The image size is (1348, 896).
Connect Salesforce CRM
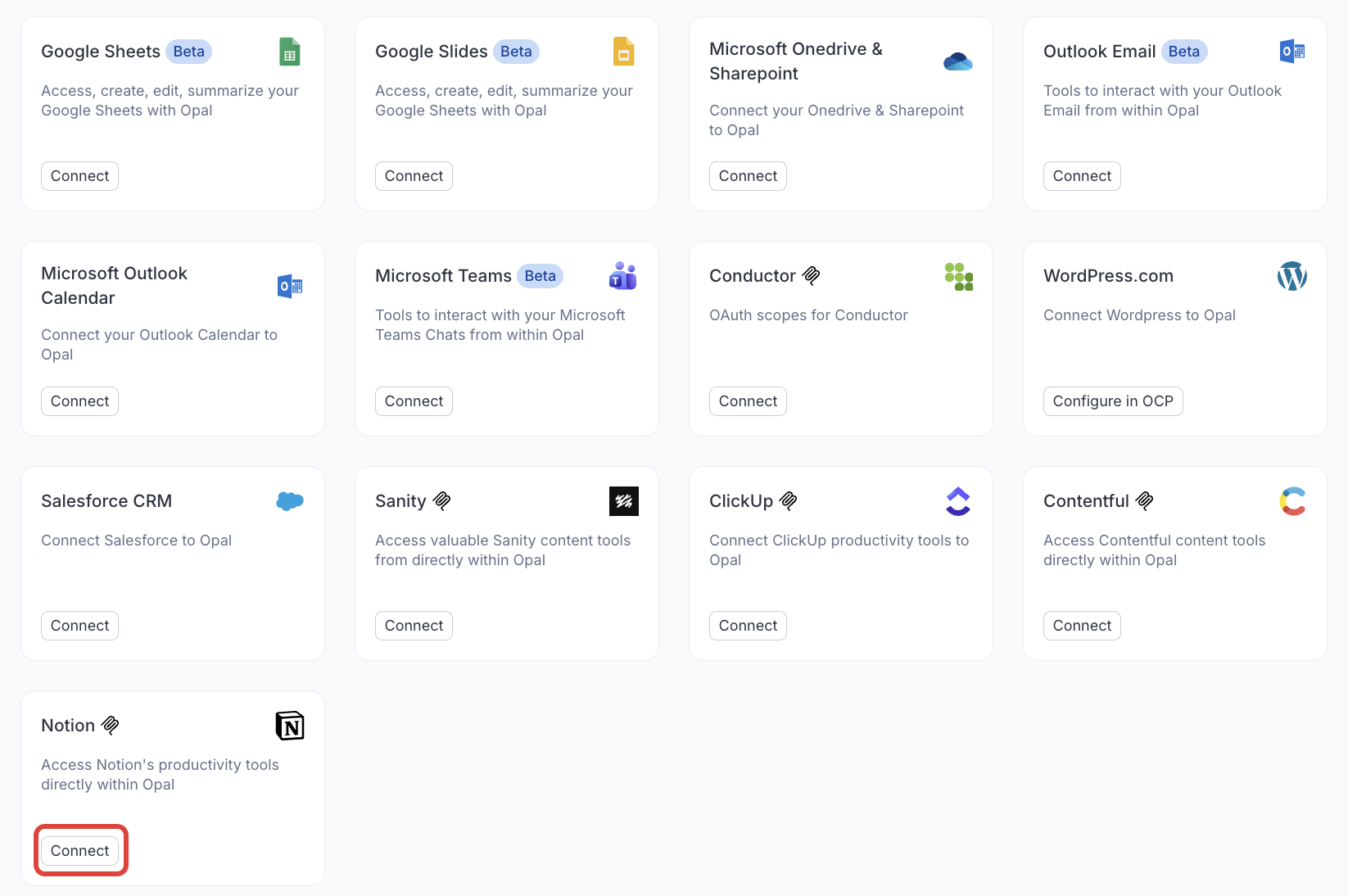coord(79,626)
